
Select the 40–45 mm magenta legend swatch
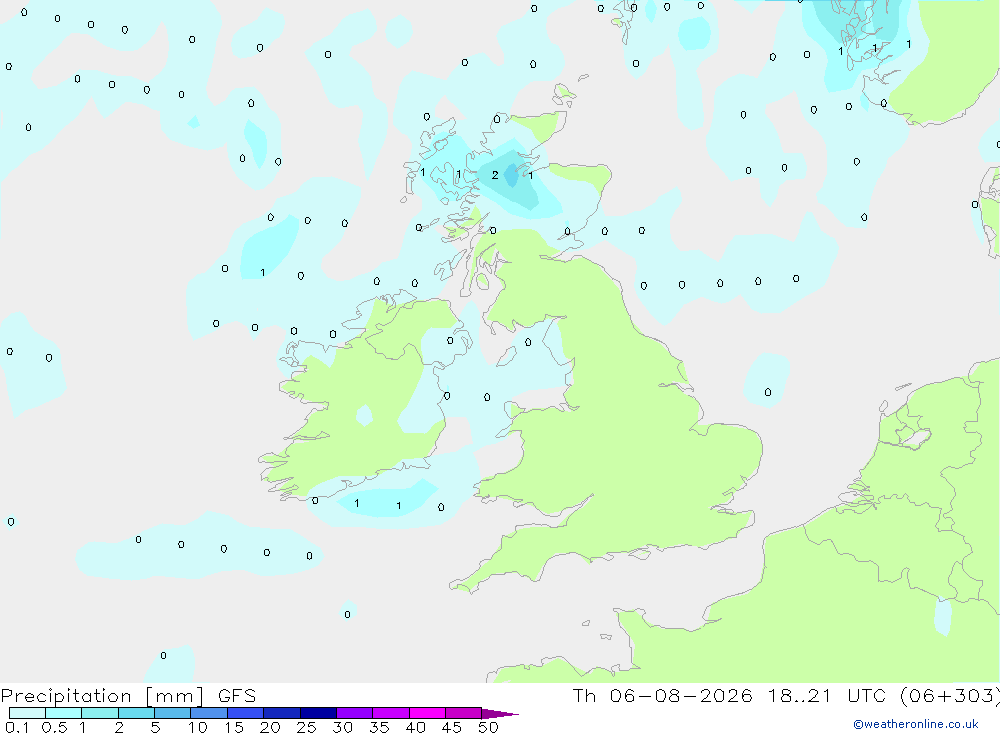[427, 713]
